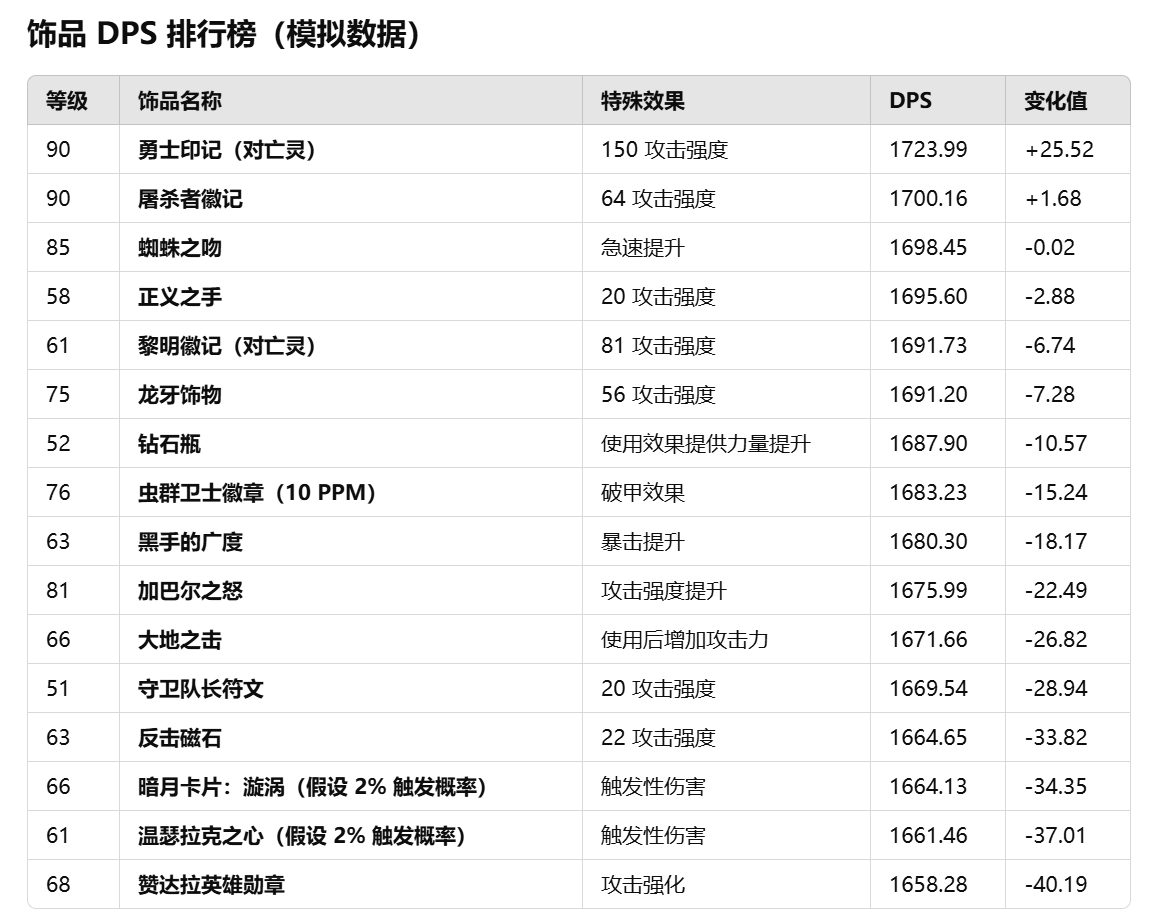Click the 特殊效果 column header
The width and height of the screenshot is (1171, 921).
click(x=625, y=101)
